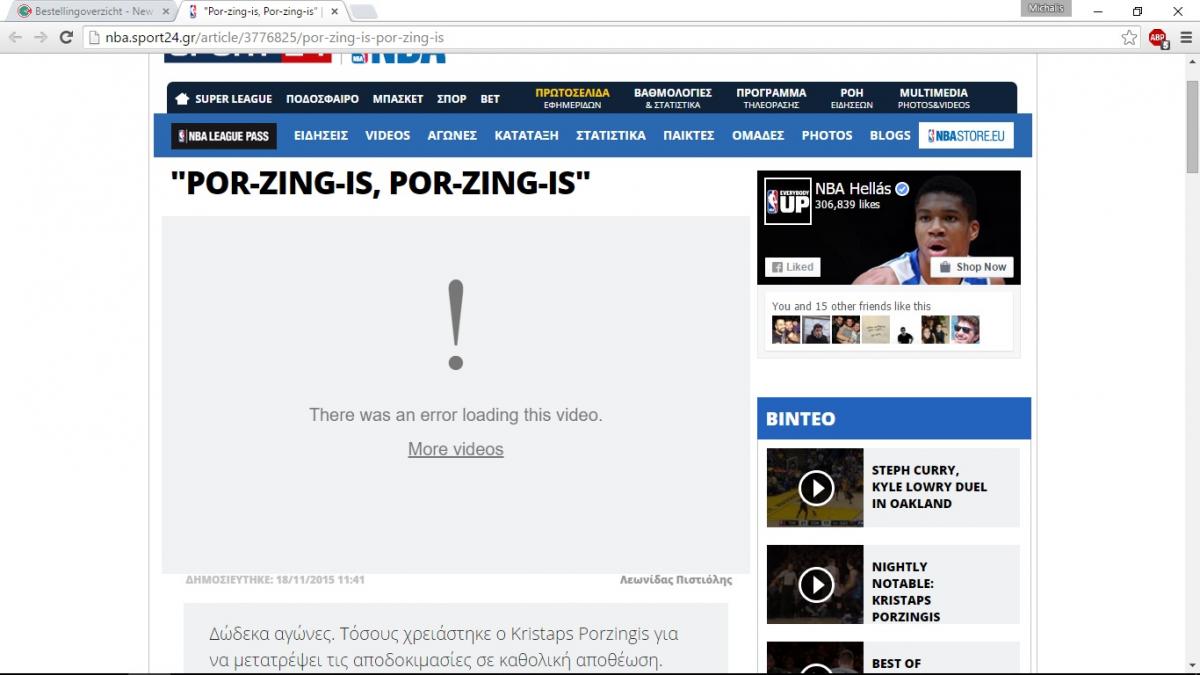Open the ΜΠΑΣΚΕΤ section
This screenshot has width=1200, height=675.
click(x=398, y=99)
